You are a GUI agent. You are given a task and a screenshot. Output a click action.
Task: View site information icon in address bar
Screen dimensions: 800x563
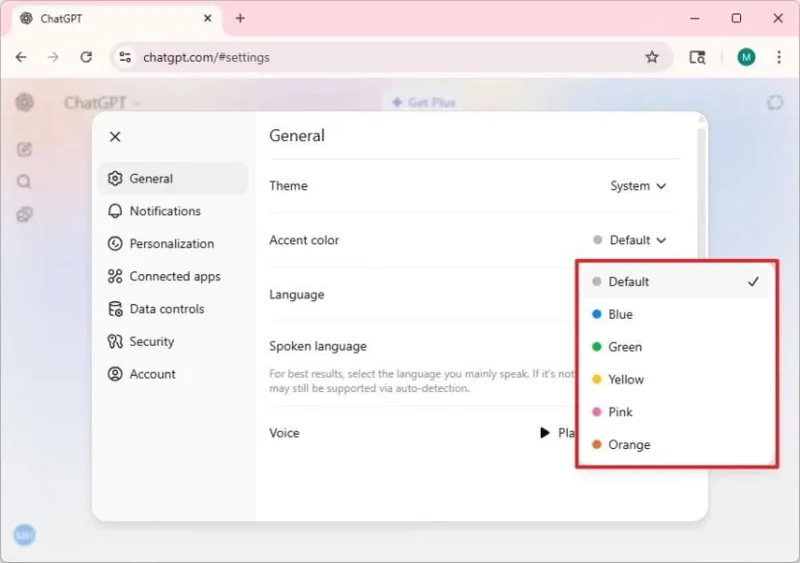(x=125, y=57)
